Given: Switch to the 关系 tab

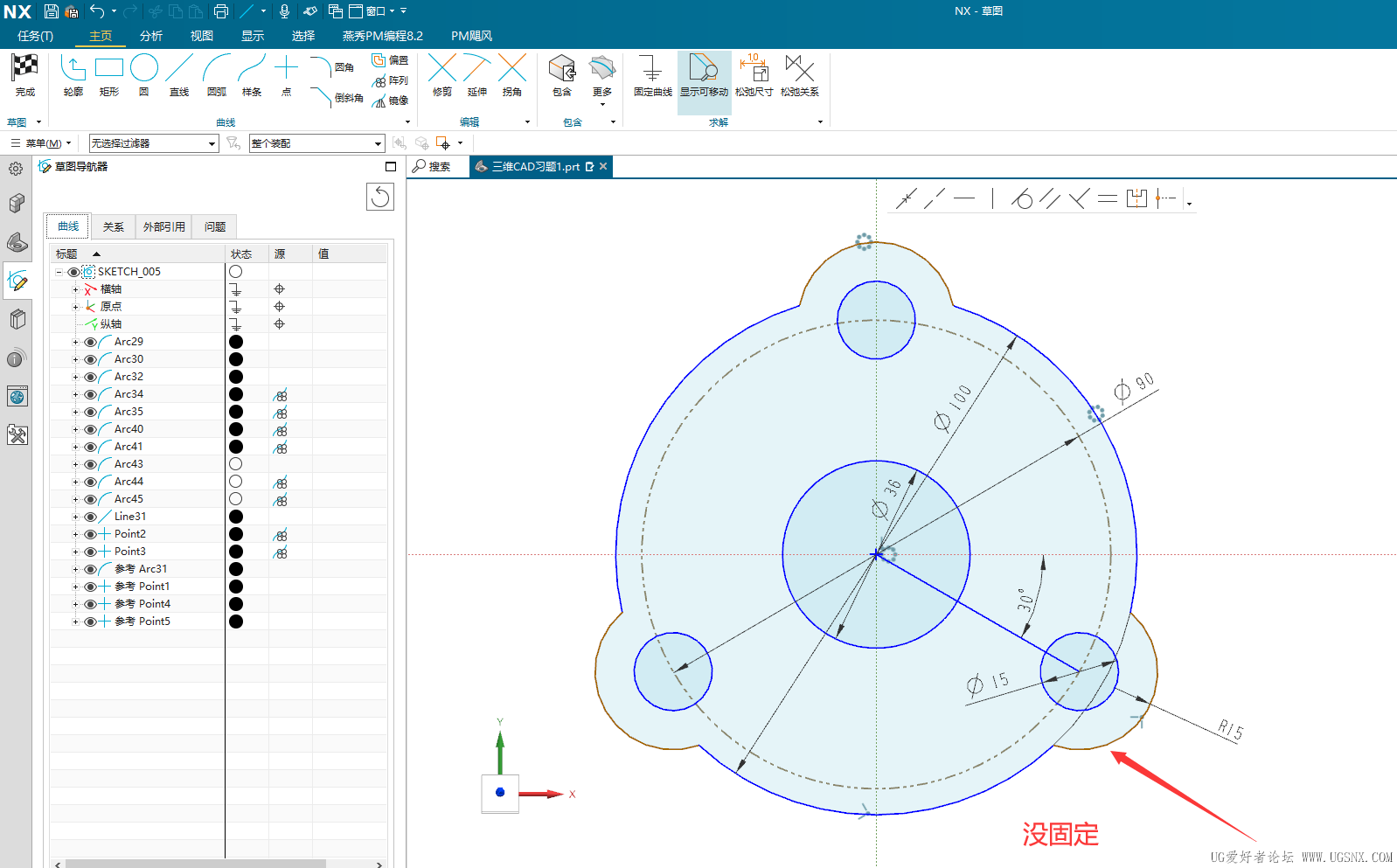Looking at the screenshot, I should pos(114,226).
